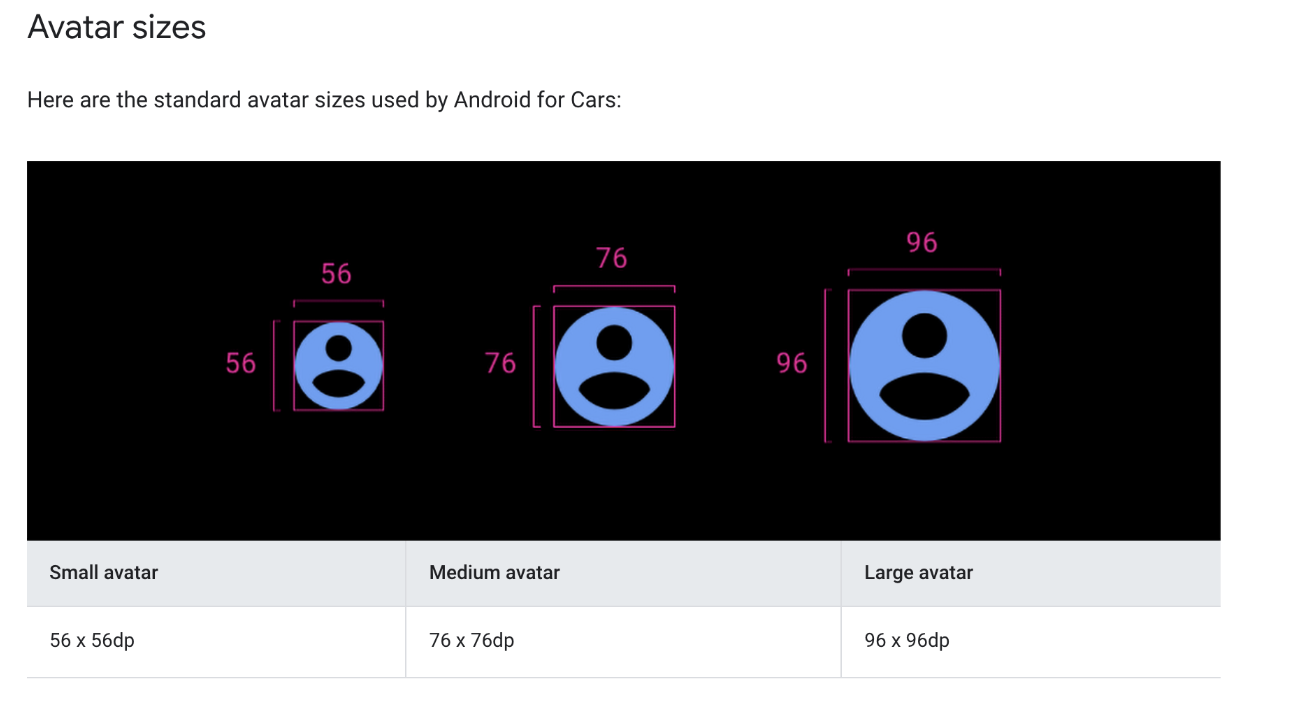Click the shoulders shape in the medium avatar
Viewport: 1292px width, 716px height.
614,392
